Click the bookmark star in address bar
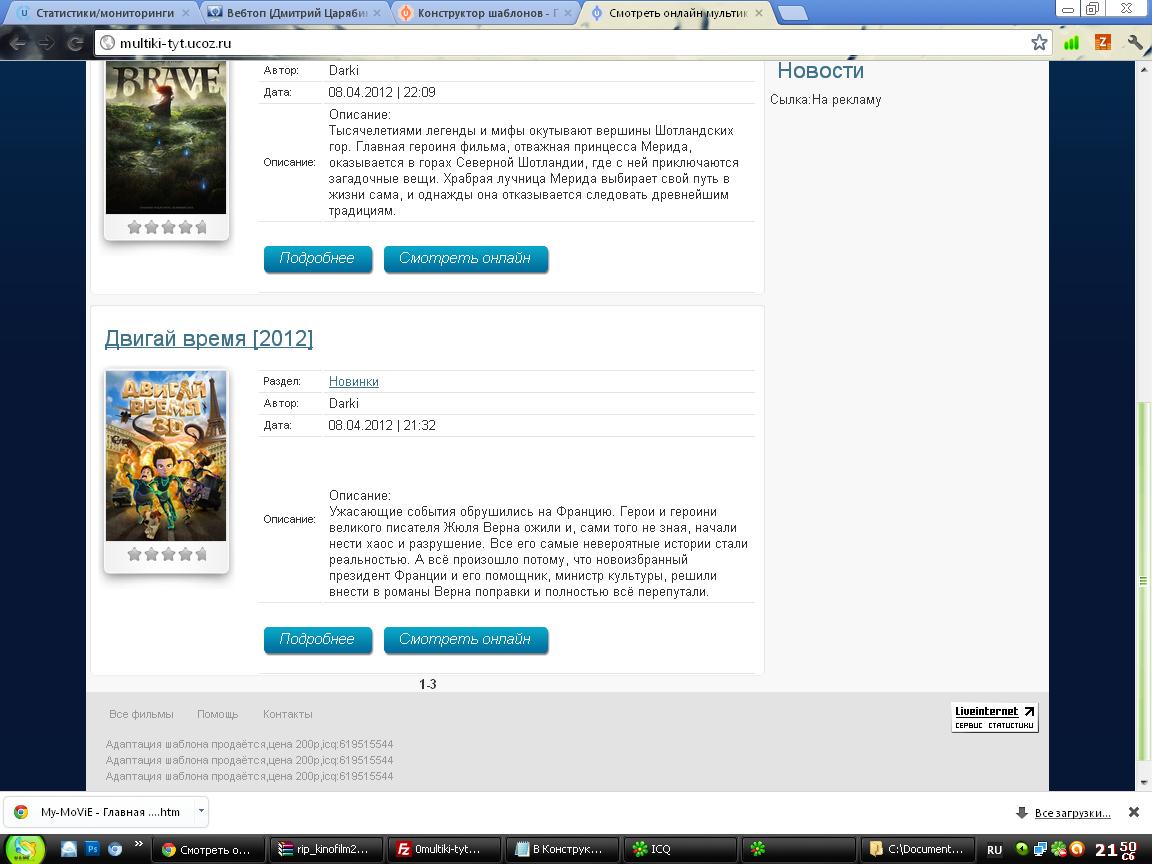This screenshot has height=864, width=1152. tap(1039, 42)
